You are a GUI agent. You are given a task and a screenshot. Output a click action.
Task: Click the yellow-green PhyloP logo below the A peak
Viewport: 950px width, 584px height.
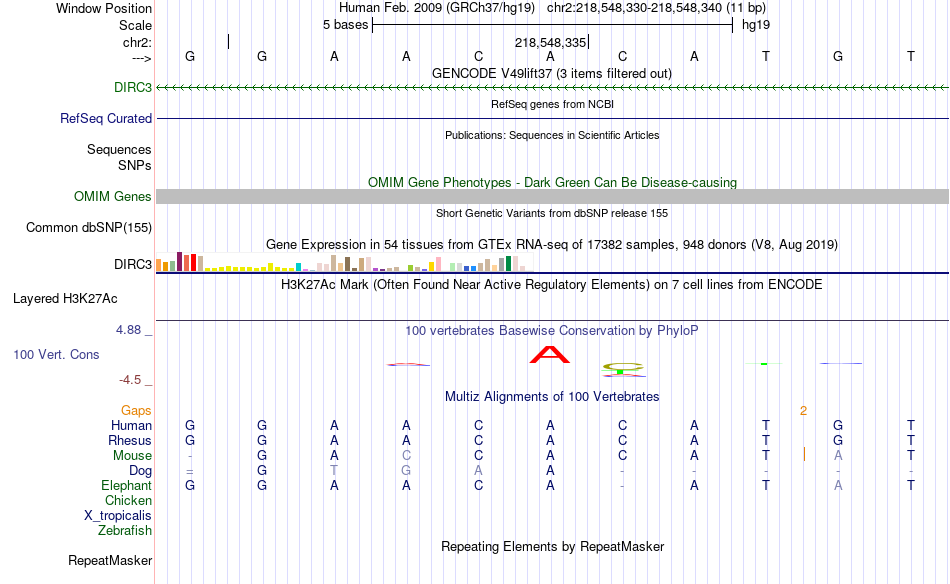(622, 367)
